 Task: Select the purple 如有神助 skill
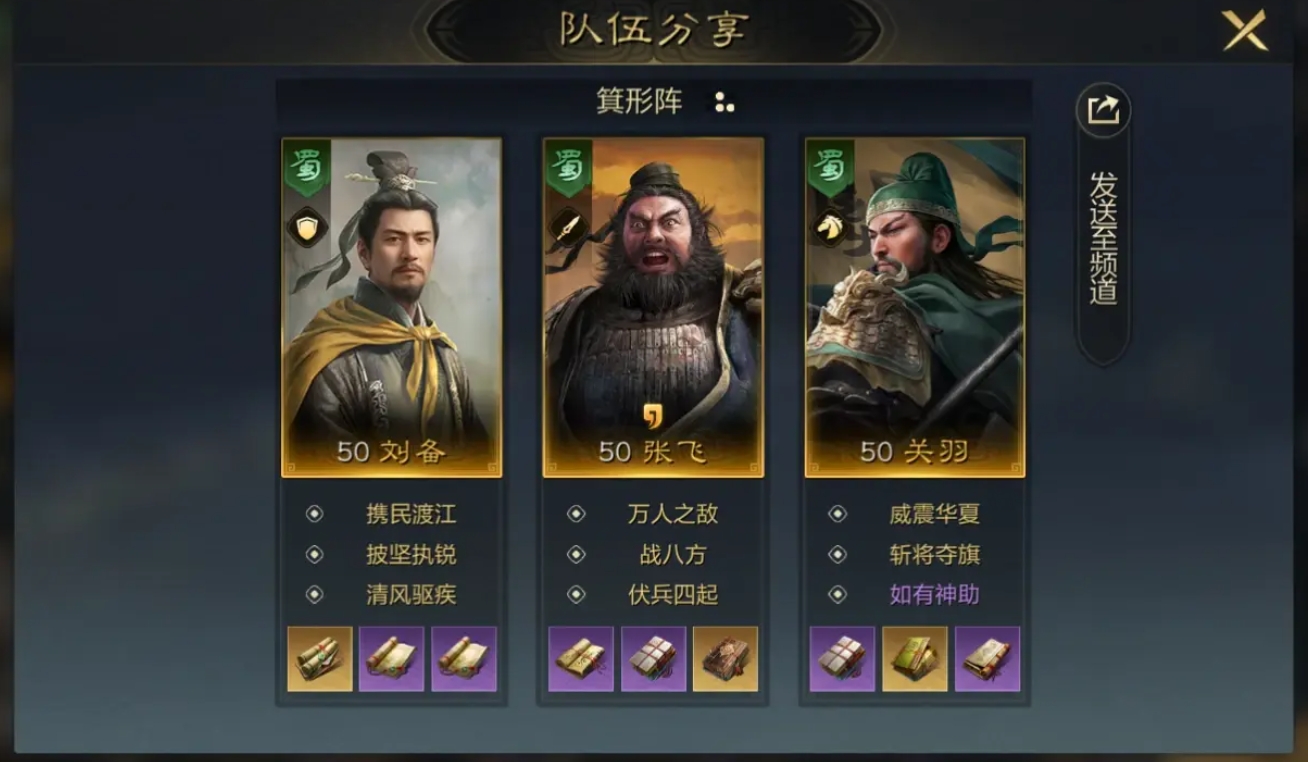pos(935,594)
